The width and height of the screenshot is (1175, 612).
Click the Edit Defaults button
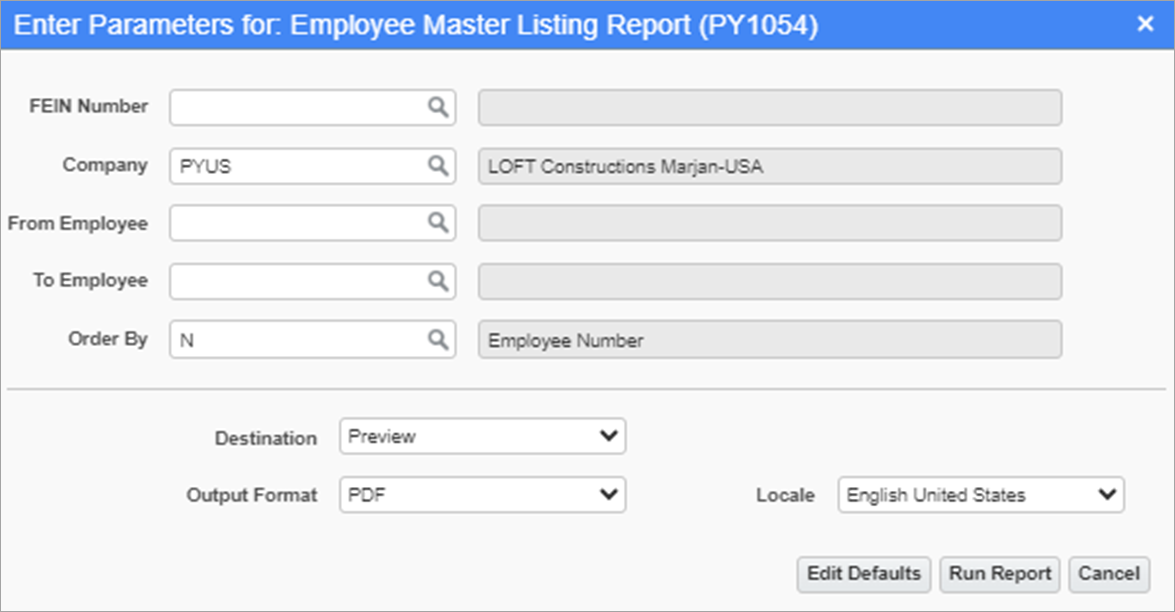[x=863, y=574]
